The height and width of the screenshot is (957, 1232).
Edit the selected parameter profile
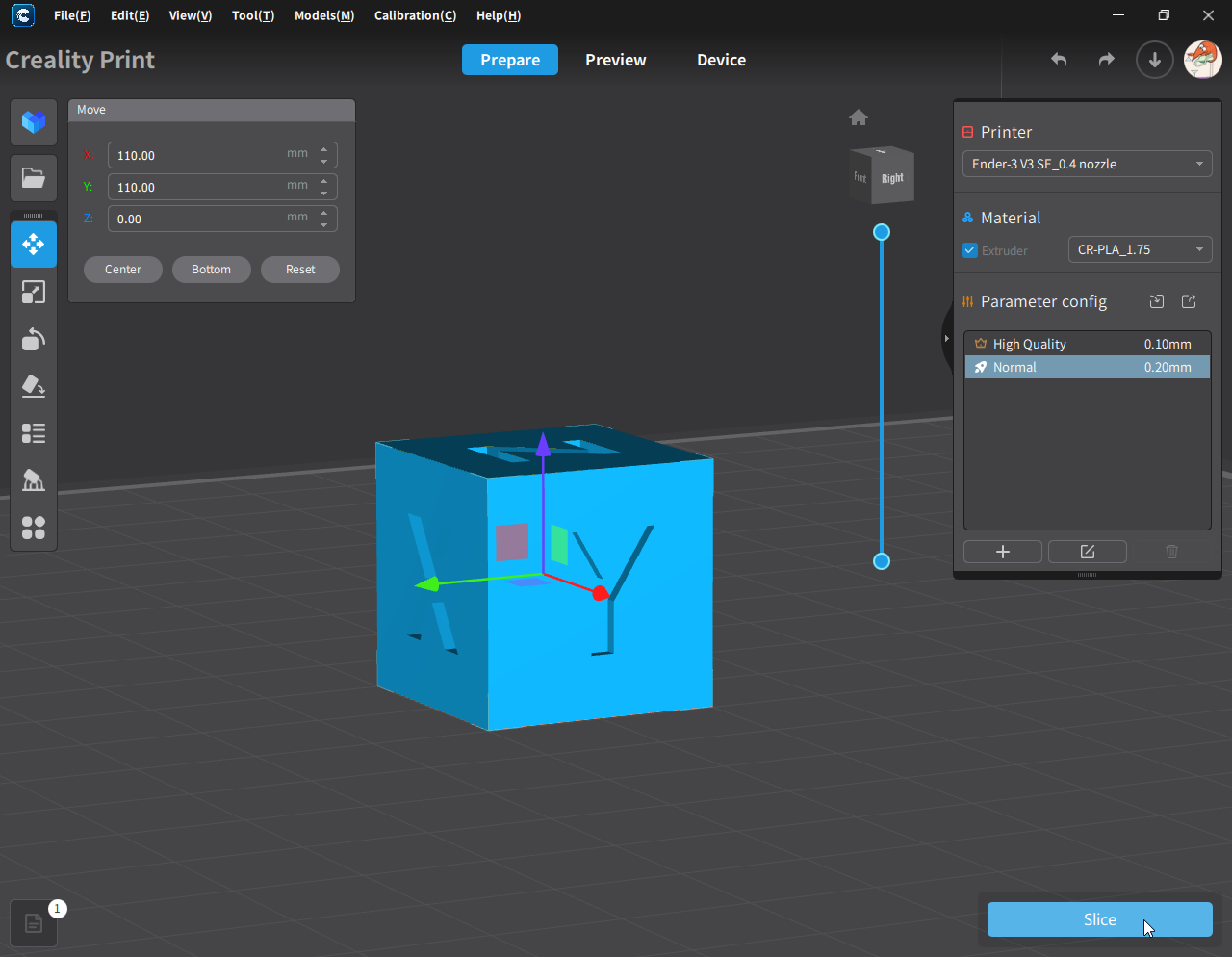coord(1088,552)
